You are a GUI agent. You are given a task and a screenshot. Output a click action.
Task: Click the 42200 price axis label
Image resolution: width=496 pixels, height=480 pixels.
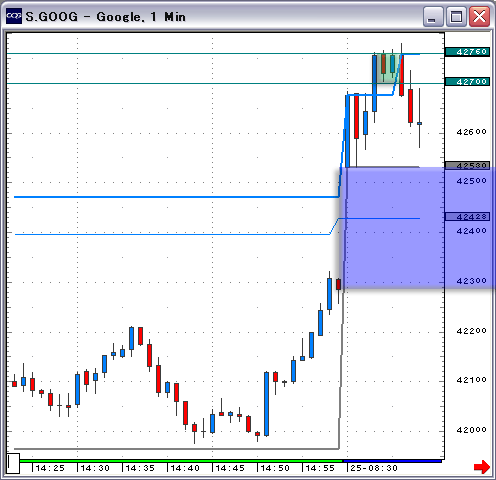(x=471, y=331)
